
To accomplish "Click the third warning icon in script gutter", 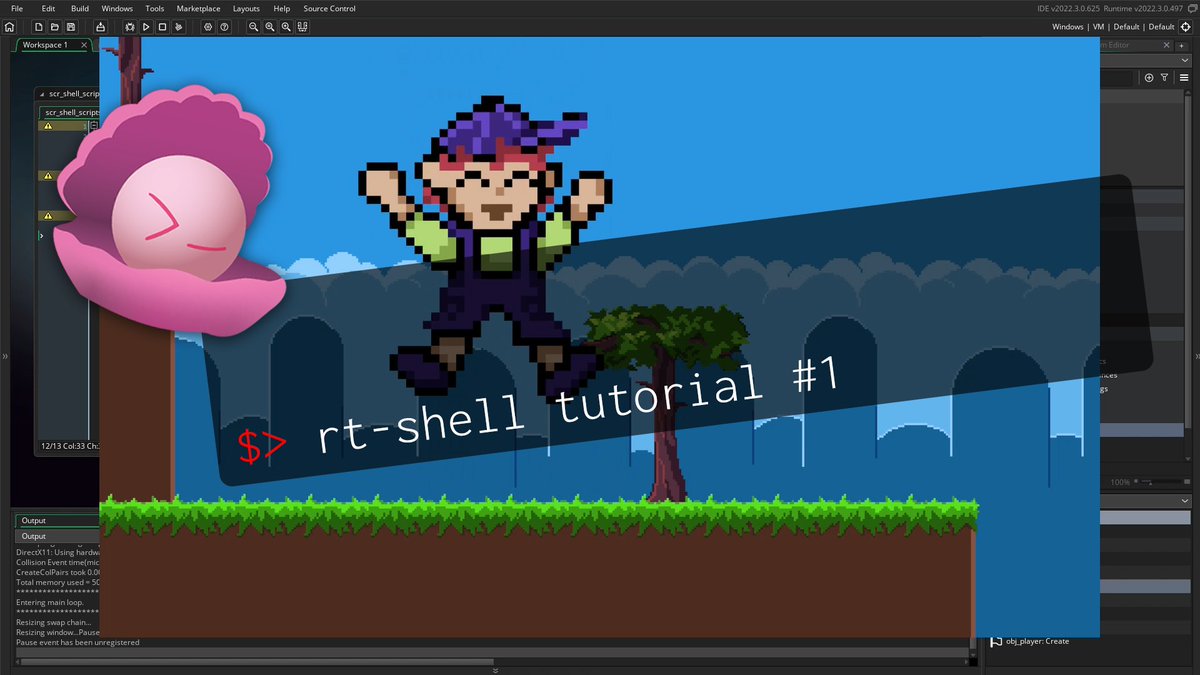I will [46, 215].
